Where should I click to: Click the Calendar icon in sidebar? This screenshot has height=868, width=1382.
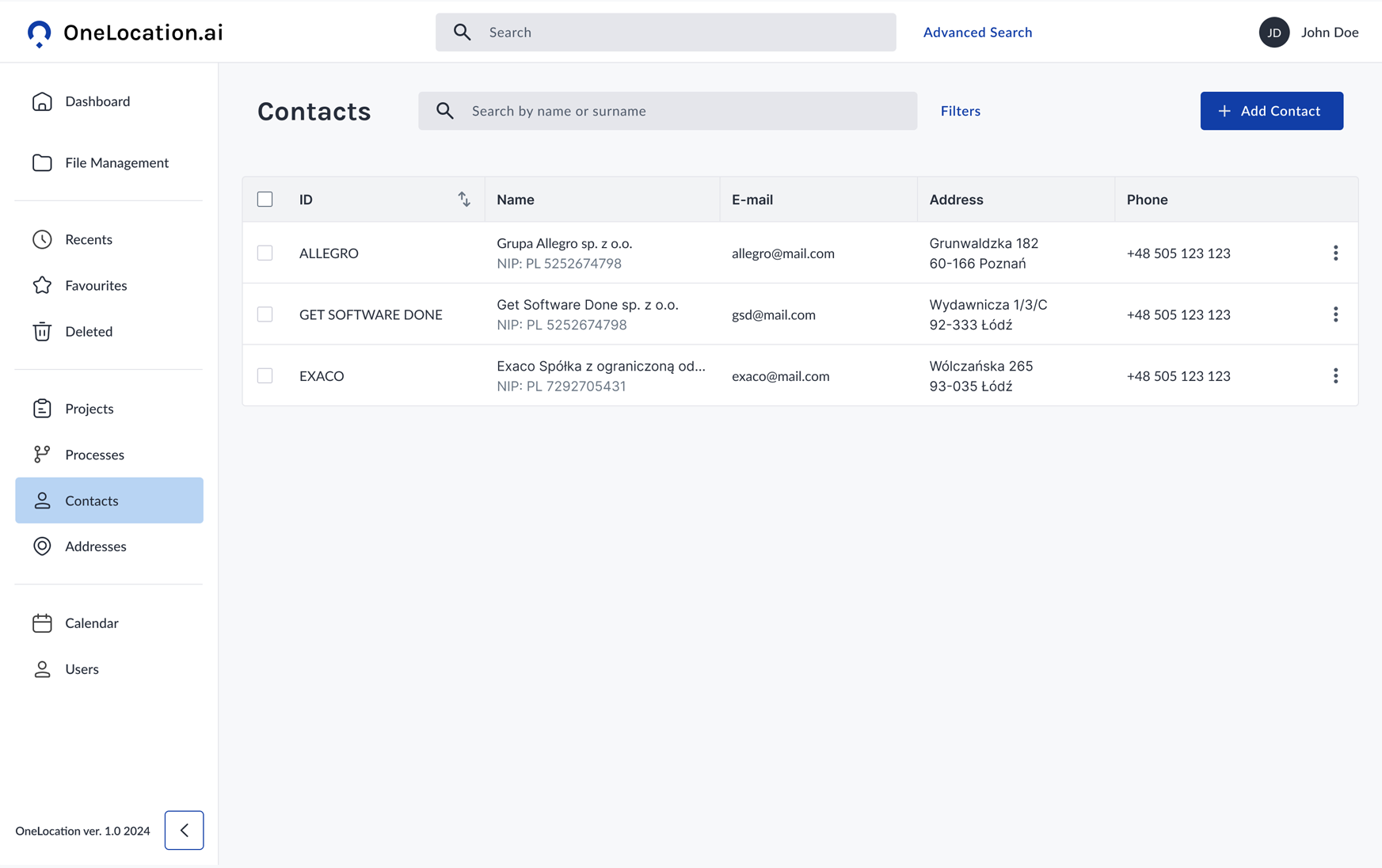click(x=42, y=623)
